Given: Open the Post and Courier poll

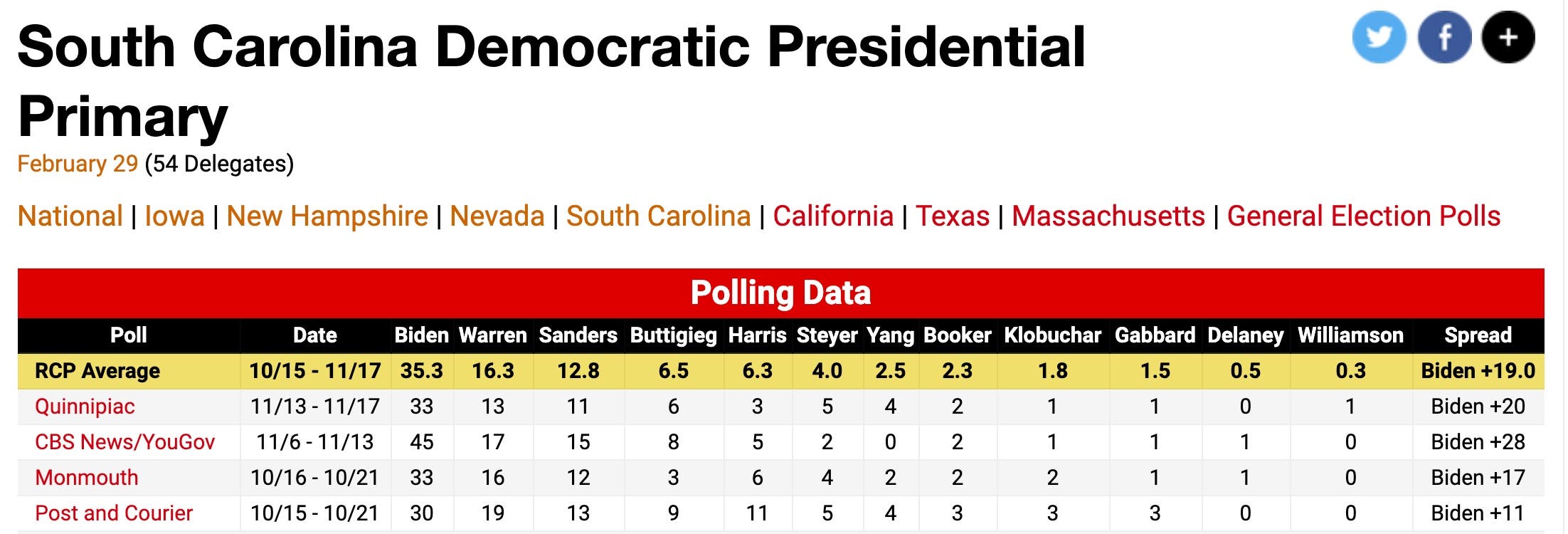Looking at the screenshot, I should point(114,513).
